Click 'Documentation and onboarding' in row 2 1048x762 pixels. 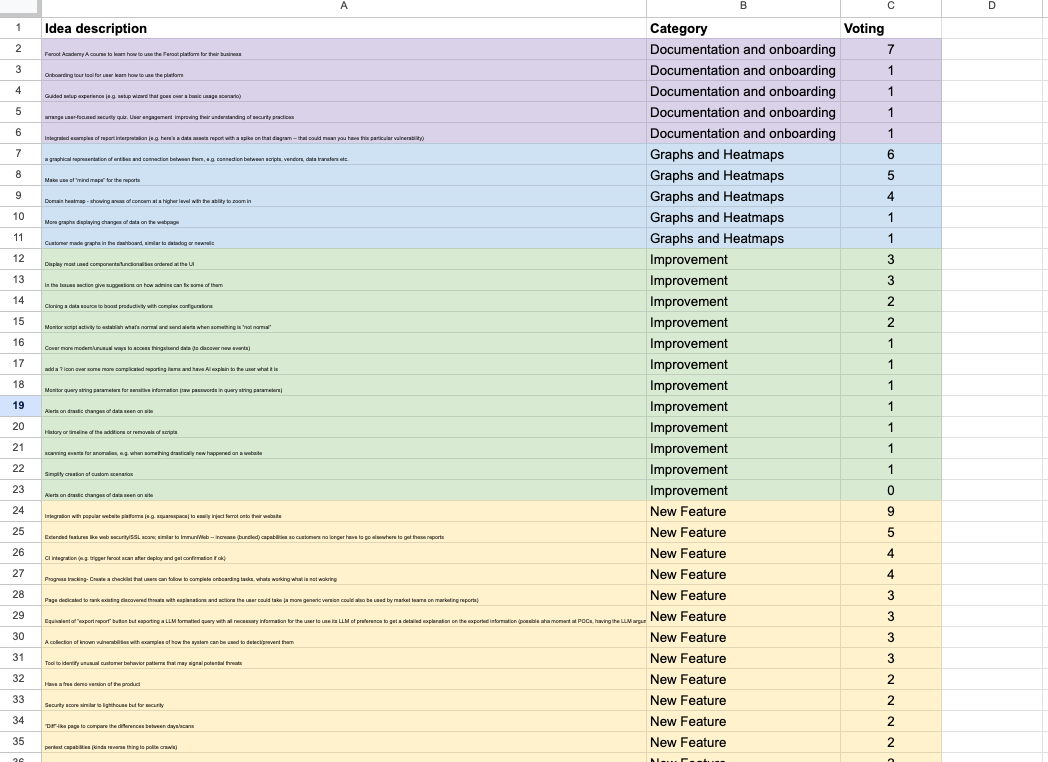point(743,49)
